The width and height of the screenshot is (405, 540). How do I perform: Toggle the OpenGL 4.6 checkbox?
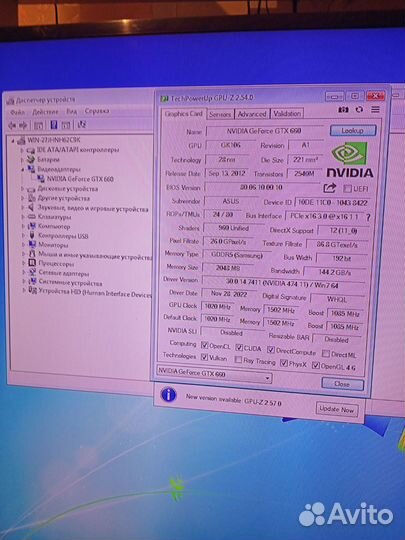click(x=315, y=365)
